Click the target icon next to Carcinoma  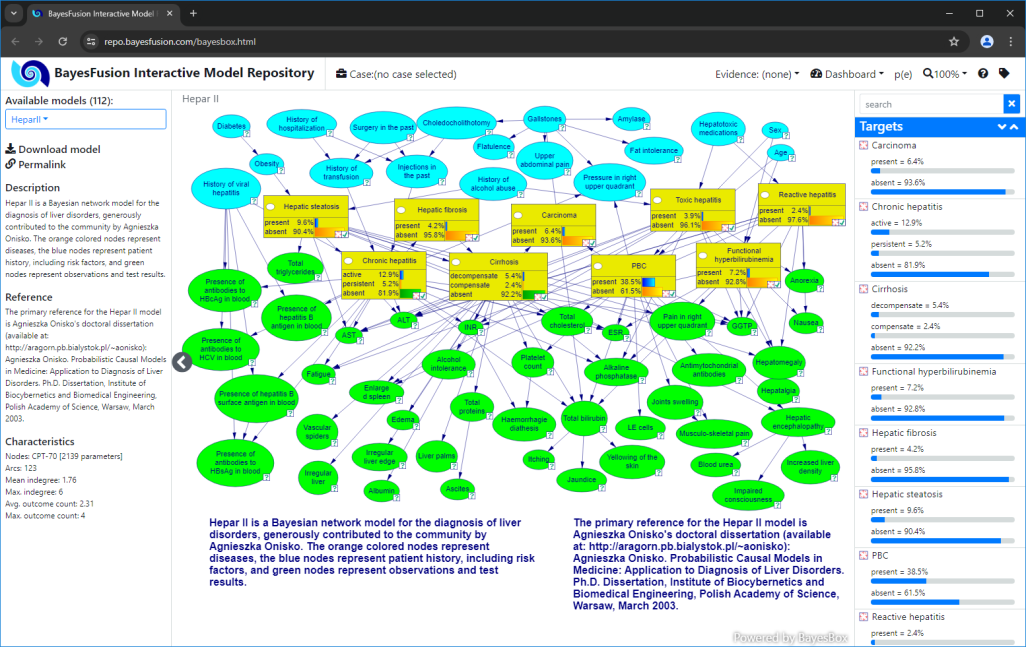coord(864,145)
